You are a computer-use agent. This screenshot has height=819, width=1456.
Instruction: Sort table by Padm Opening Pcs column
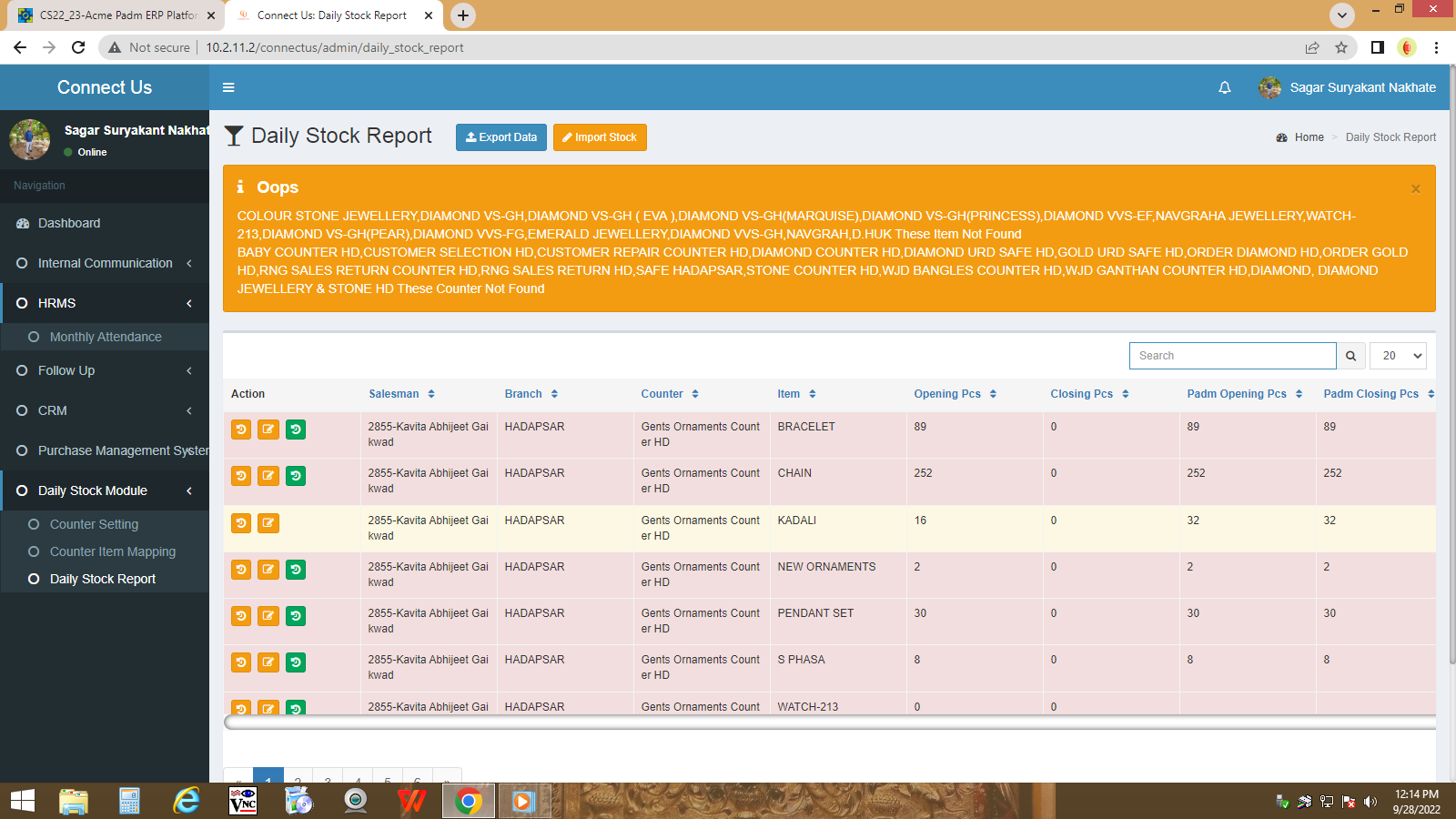point(1244,394)
